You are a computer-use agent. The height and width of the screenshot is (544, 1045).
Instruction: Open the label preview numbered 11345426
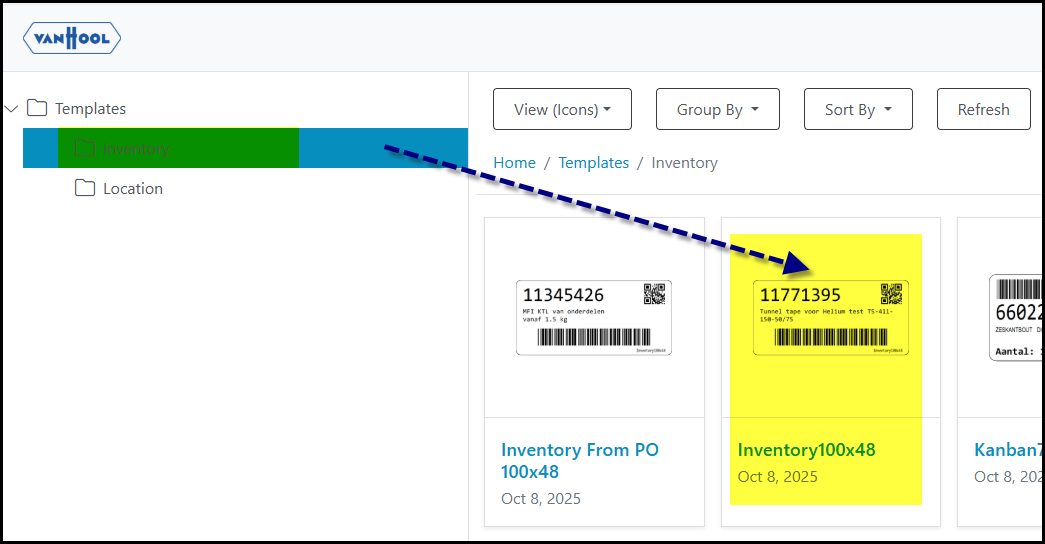pos(594,318)
